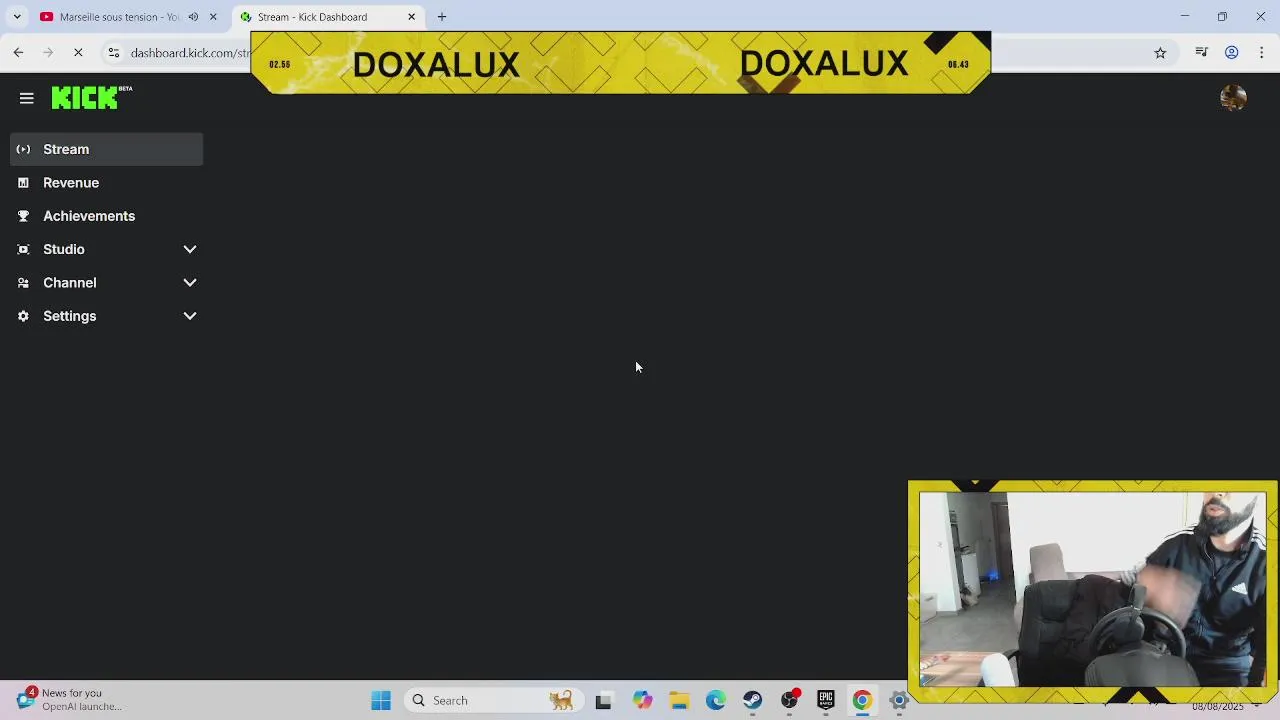Image resolution: width=1280 pixels, height=720 pixels.
Task: Close the Marseille sous tension tab
Action: [x=213, y=17]
